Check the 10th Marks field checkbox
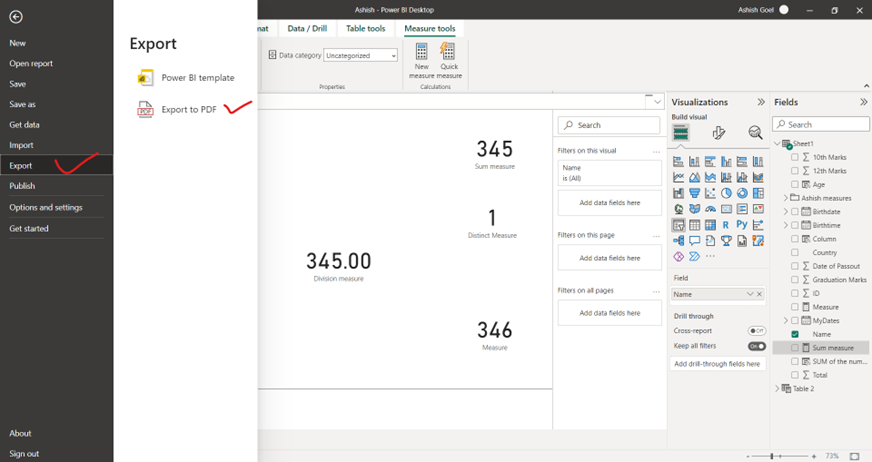Screen dimensions: 872x462 coord(795,157)
